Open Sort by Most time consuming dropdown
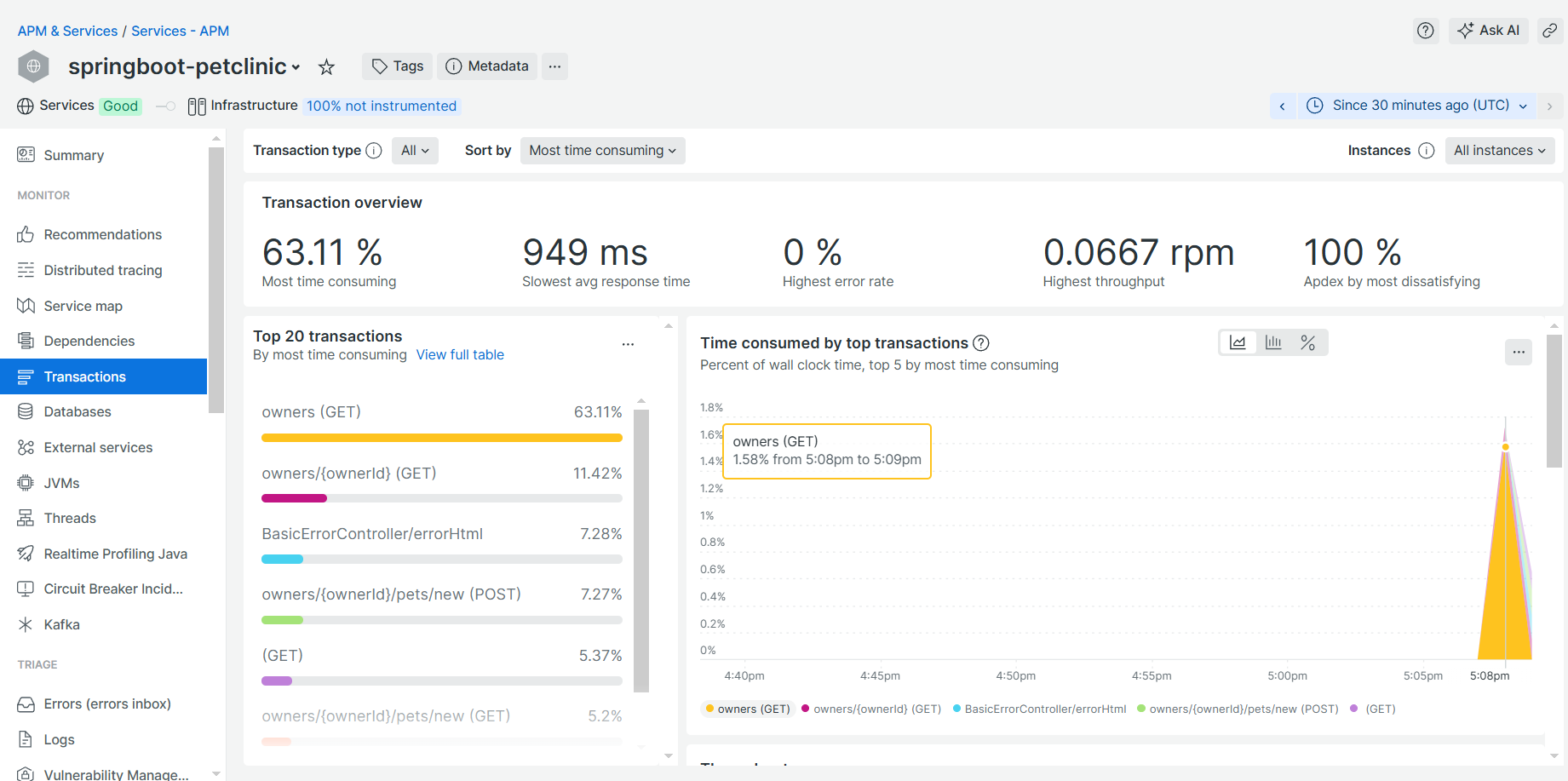1568x781 pixels. point(602,151)
